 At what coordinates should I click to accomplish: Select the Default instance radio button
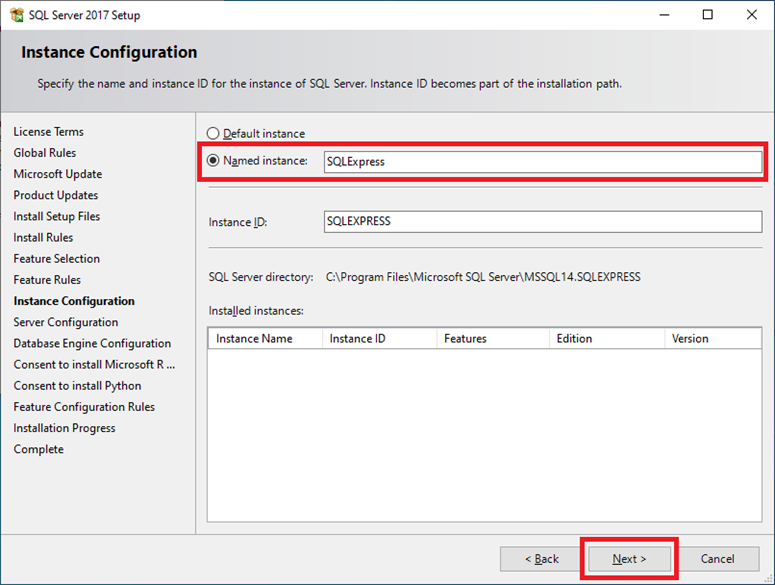(213, 133)
